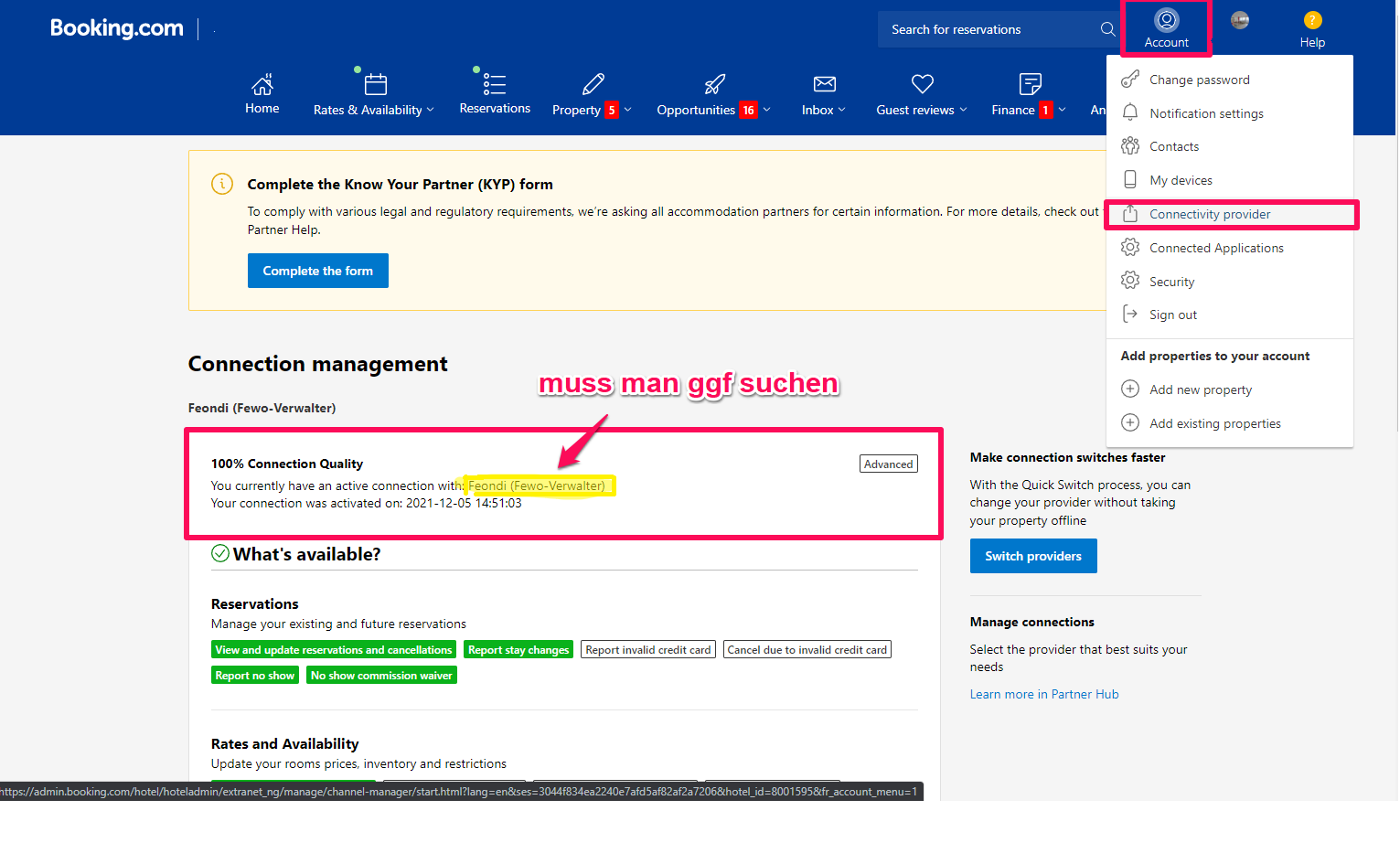This screenshot has width=1400, height=864.
Task: Click the upload icon for Connectivity provider
Action: pos(1130,213)
